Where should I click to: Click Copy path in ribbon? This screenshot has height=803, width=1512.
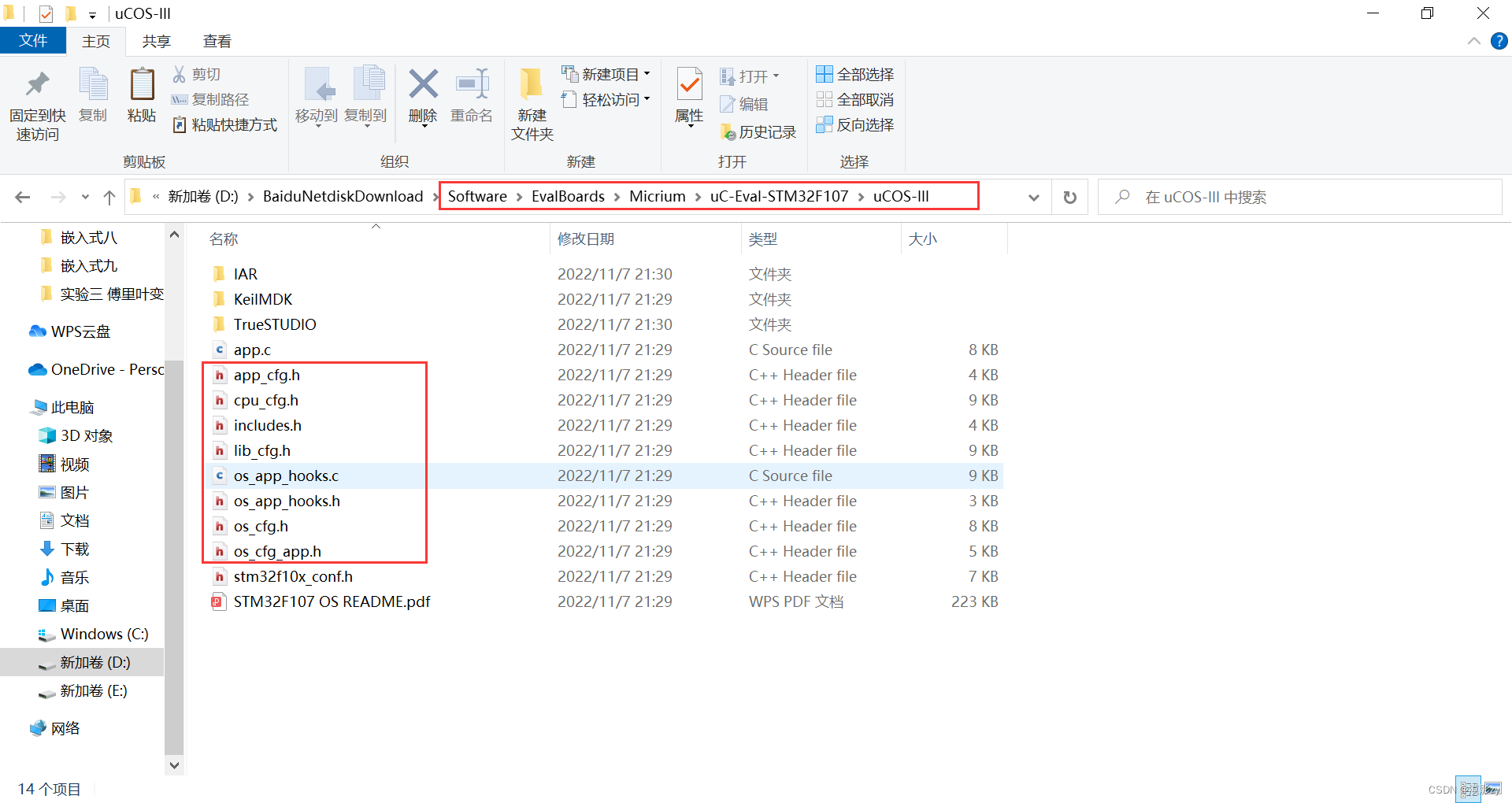[210, 99]
